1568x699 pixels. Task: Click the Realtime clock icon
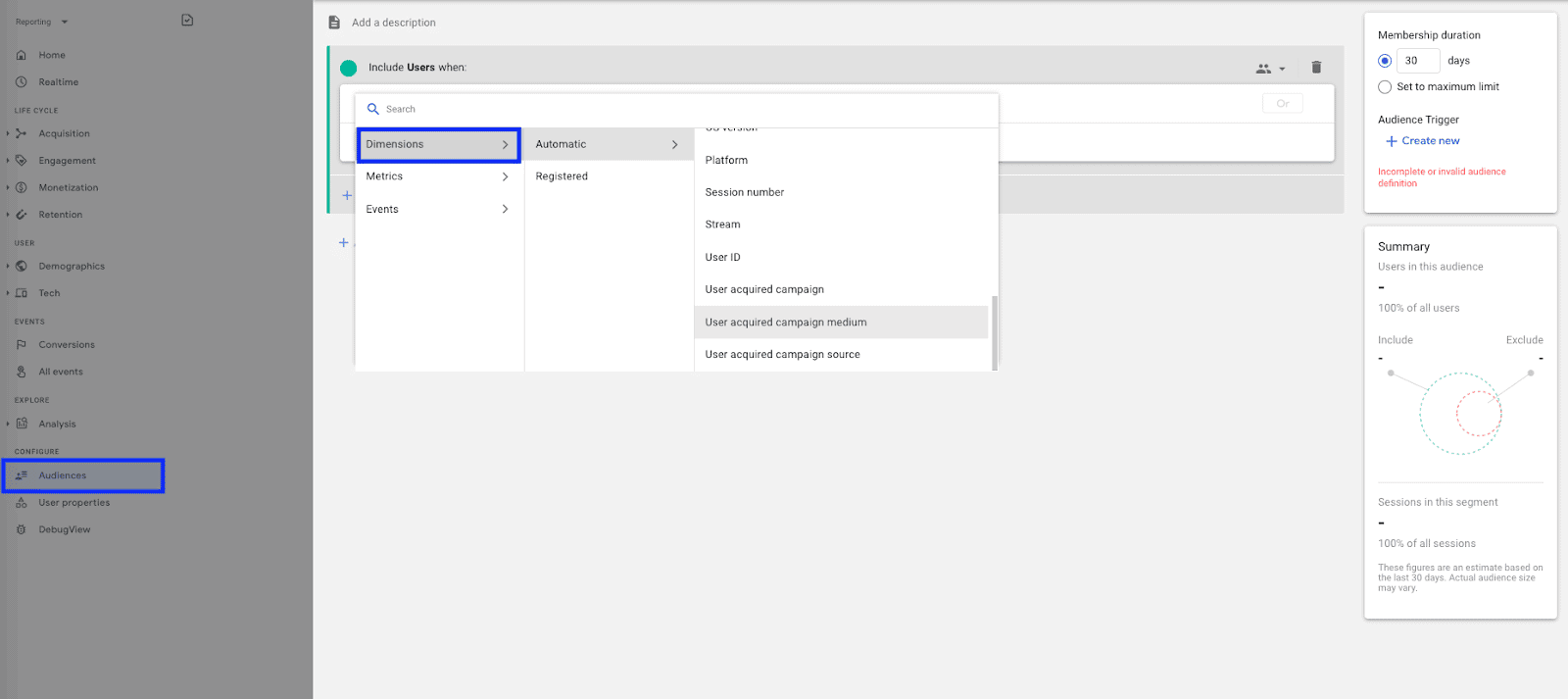(x=22, y=82)
